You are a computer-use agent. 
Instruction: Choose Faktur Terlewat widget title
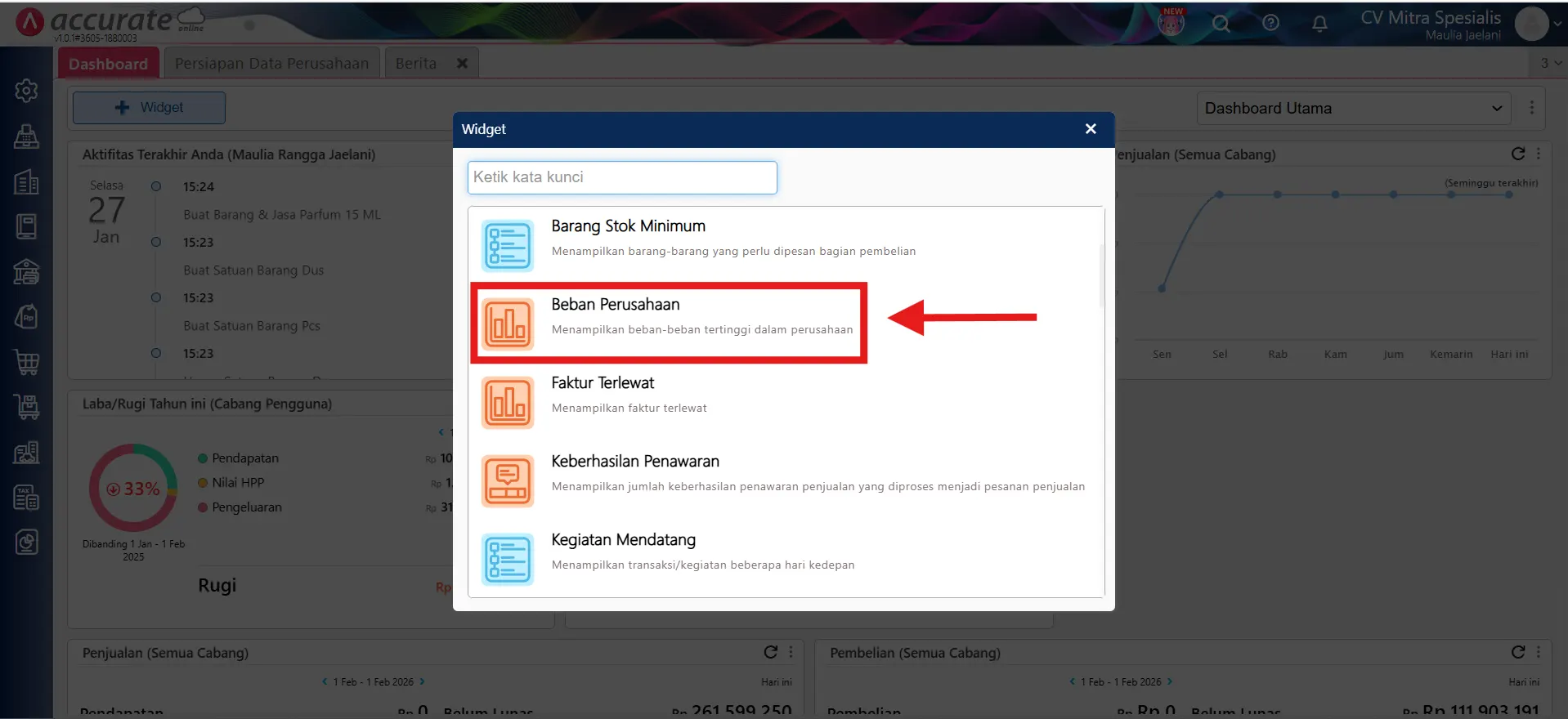(603, 382)
